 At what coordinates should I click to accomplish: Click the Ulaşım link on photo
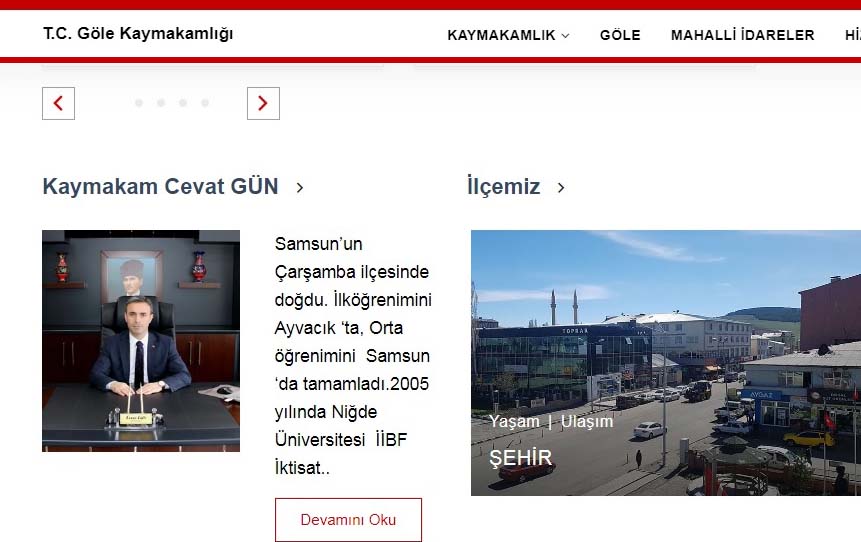(586, 421)
